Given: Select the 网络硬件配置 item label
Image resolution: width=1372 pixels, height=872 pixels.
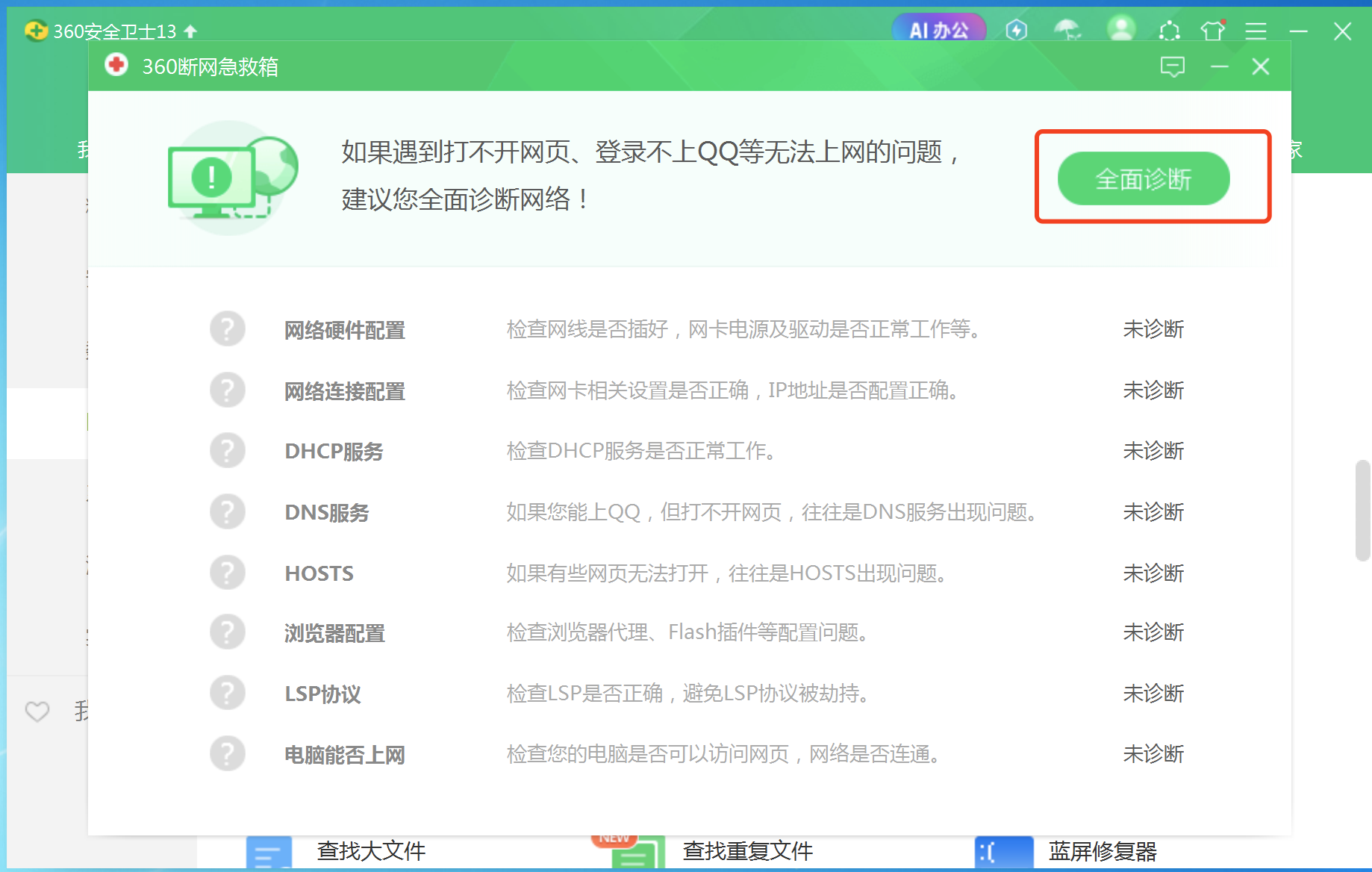Looking at the screenshot, I should 345,329.
